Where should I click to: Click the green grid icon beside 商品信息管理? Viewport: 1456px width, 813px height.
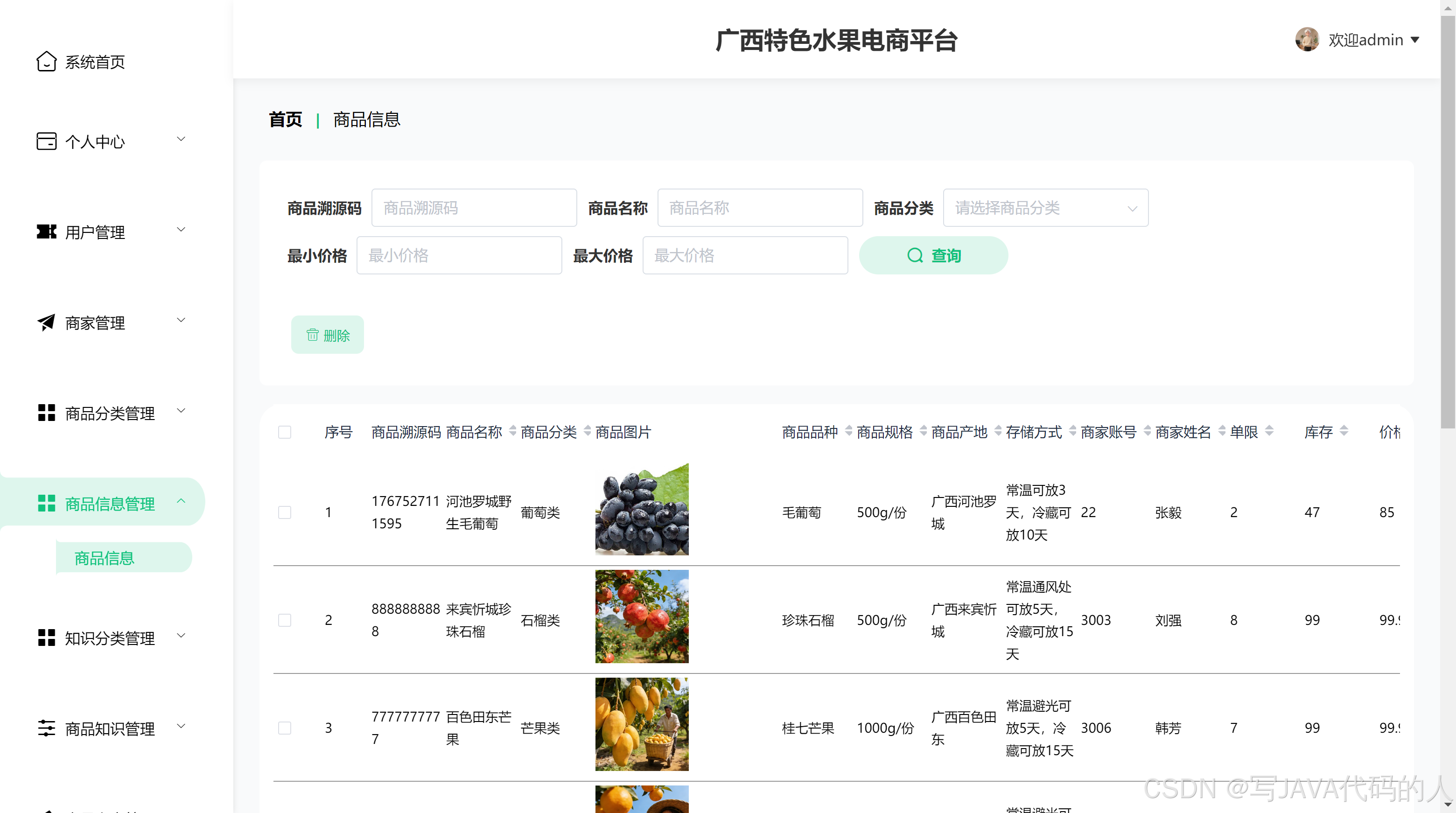[x=46, y=503]
